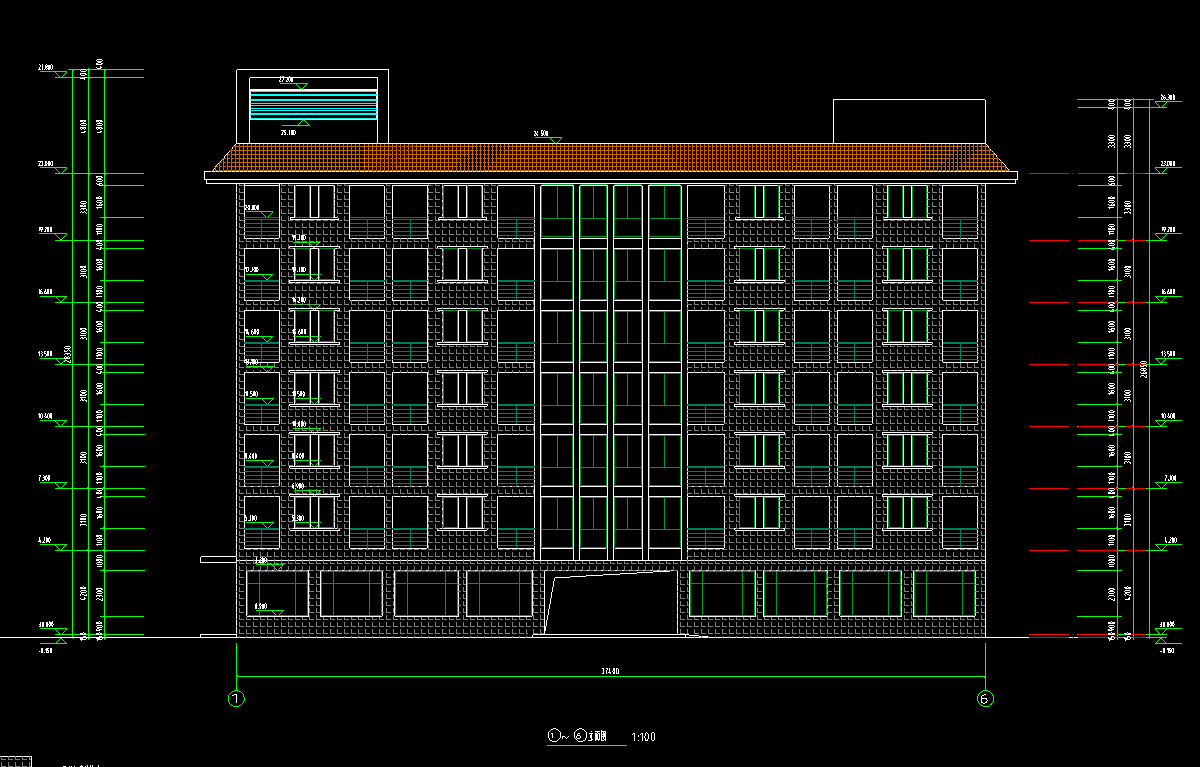The image size is (1200, 767).
Task: Select elevation marker below the cyan louver
Action: tap(291, 130)
